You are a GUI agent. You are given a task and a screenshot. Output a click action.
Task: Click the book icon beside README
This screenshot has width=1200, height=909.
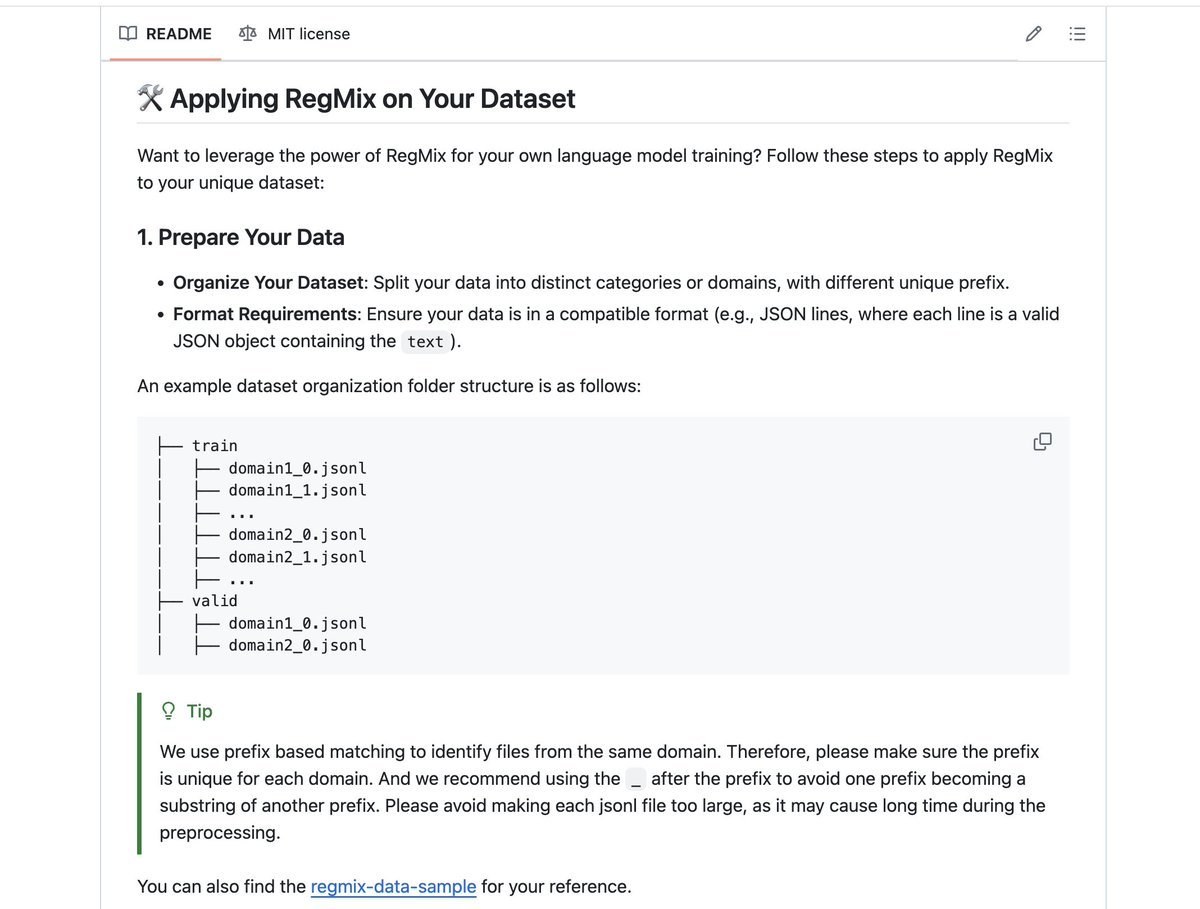[x=128, y=34]
